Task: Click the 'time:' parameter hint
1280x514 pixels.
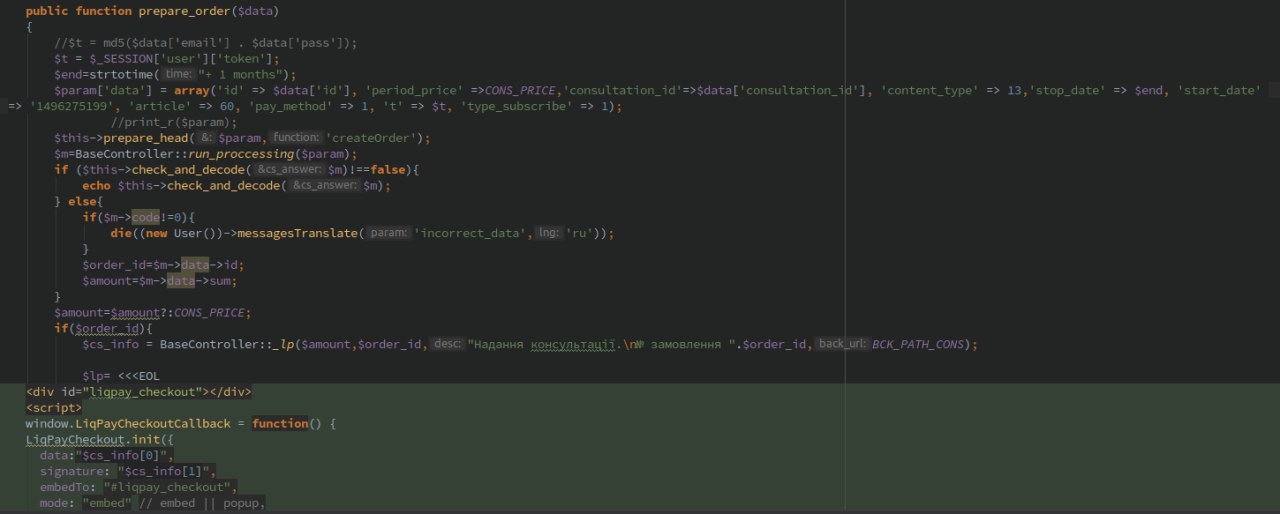Action: [178, 74]
